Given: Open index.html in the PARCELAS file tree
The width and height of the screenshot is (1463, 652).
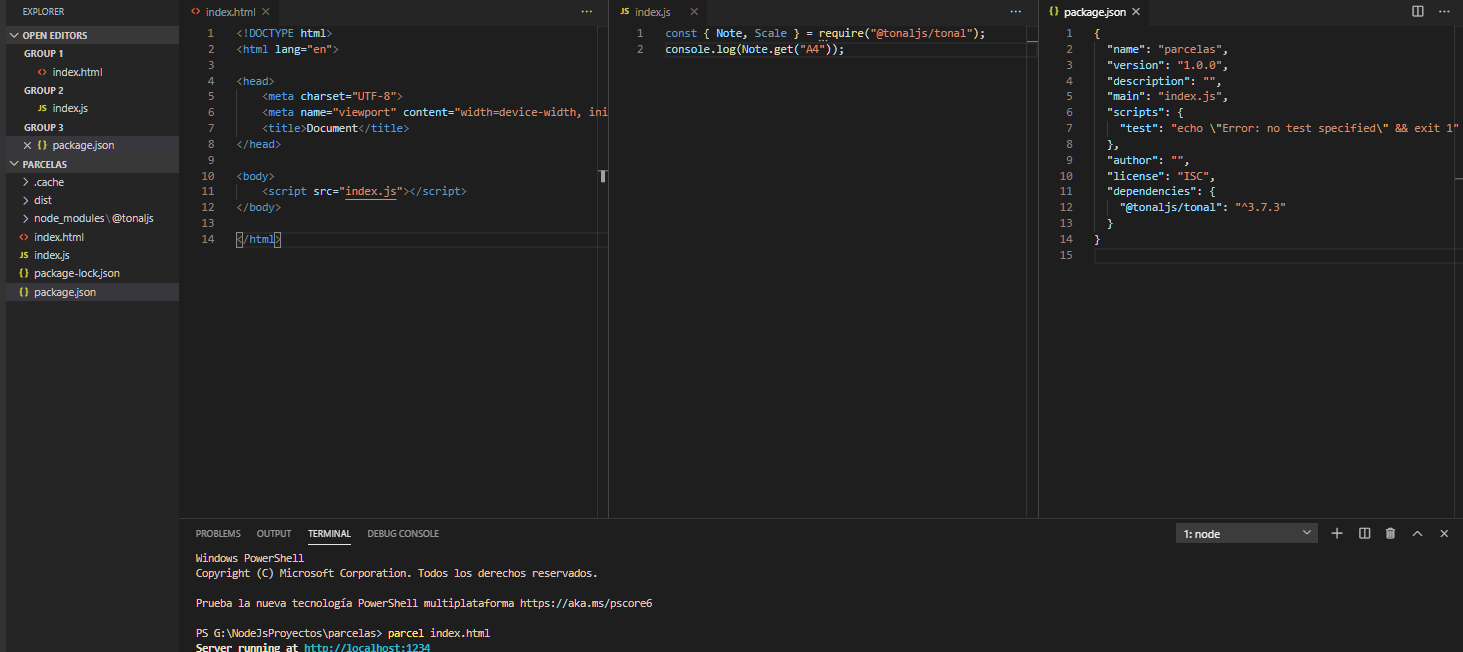Looking at the screenshot, I should (92, 237).
